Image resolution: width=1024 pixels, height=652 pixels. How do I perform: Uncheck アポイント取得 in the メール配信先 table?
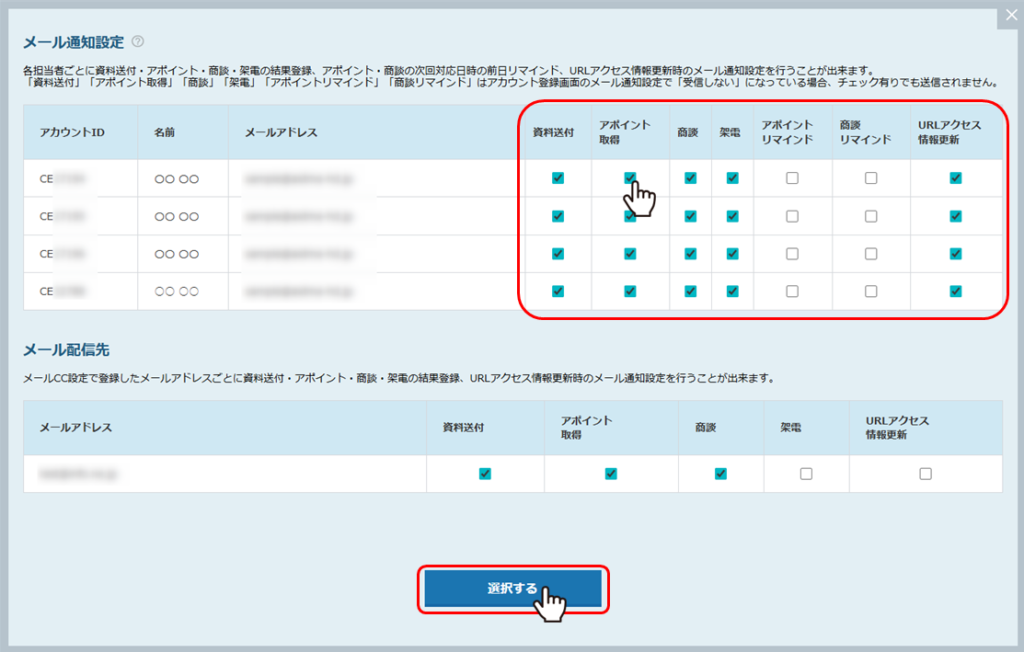[x=611, y=474]
